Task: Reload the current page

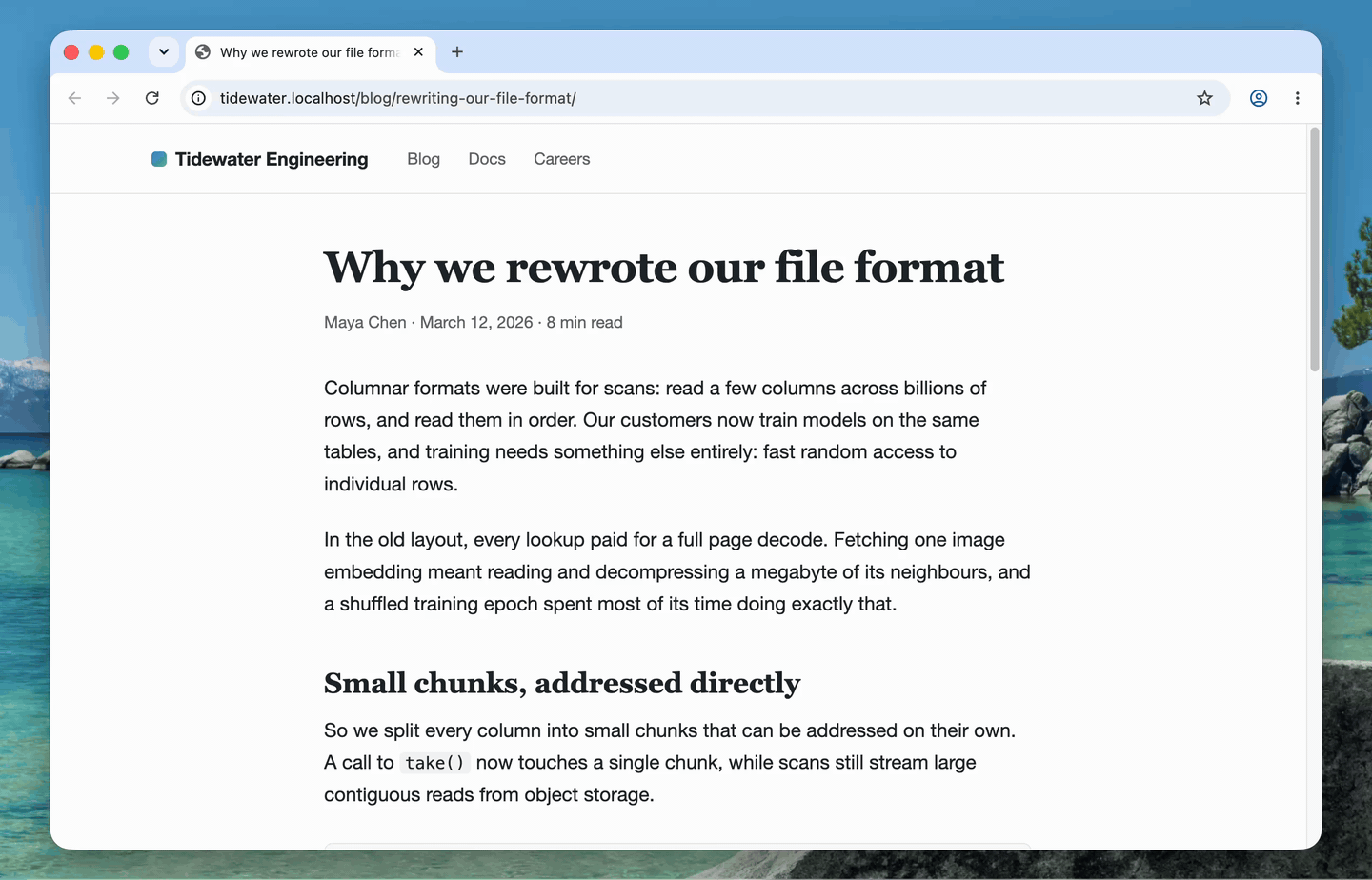Action: pos(151,98)
